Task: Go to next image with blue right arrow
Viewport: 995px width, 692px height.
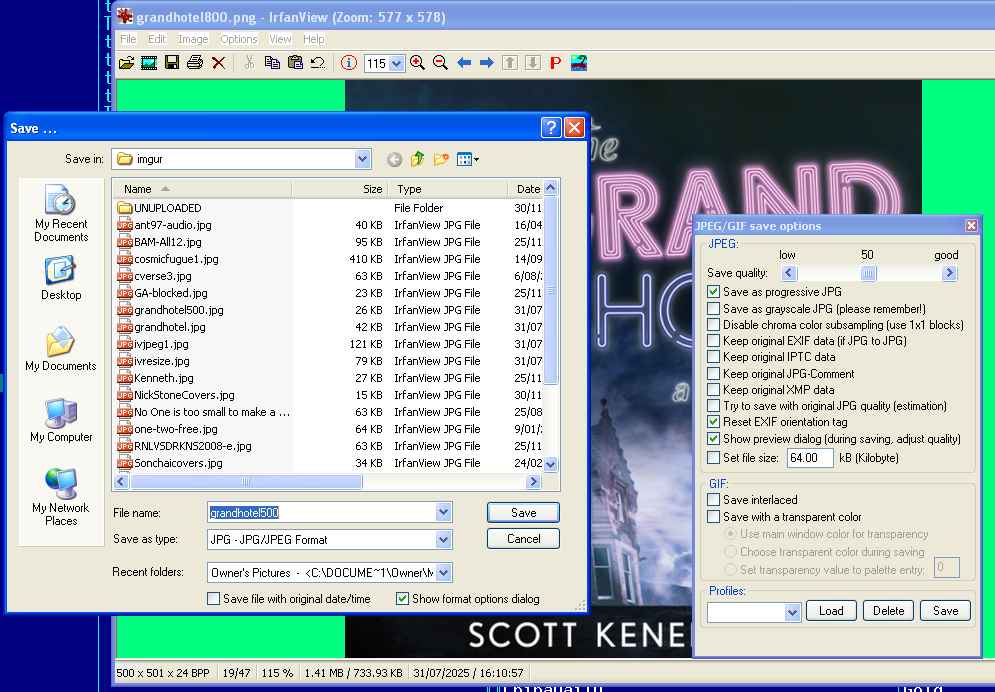Action: (487, 63)
